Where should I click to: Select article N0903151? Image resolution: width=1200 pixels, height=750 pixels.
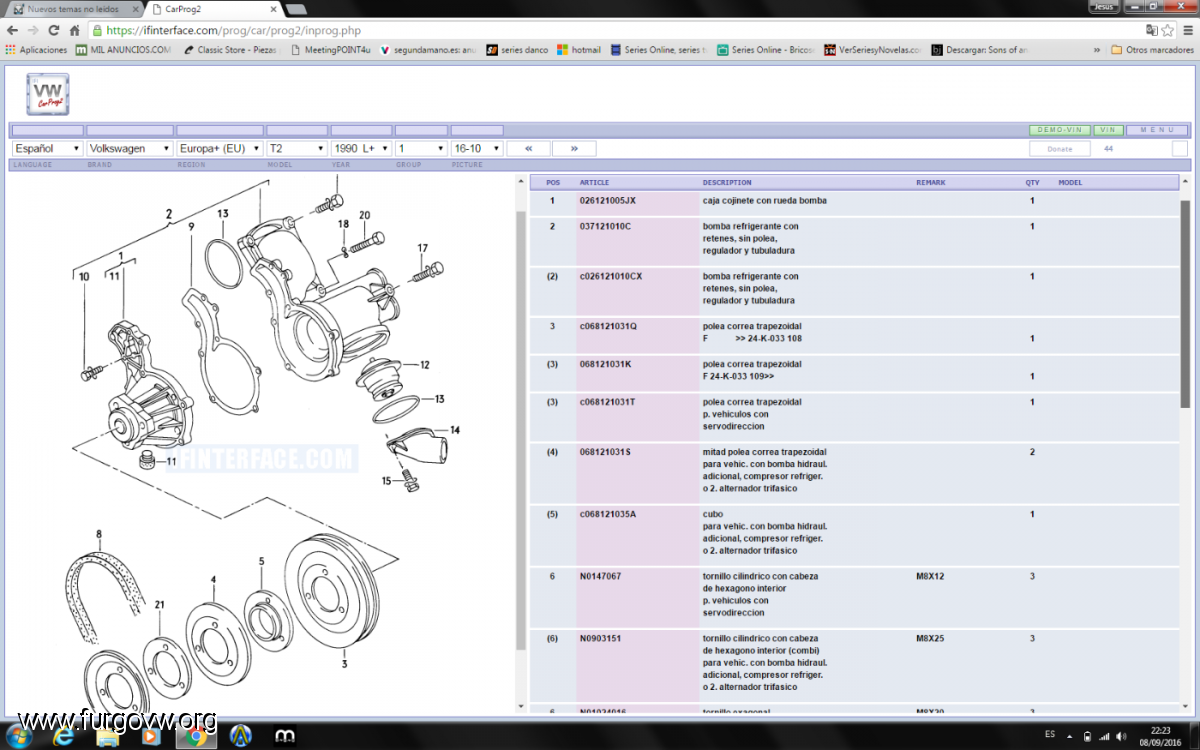(600, 638)
